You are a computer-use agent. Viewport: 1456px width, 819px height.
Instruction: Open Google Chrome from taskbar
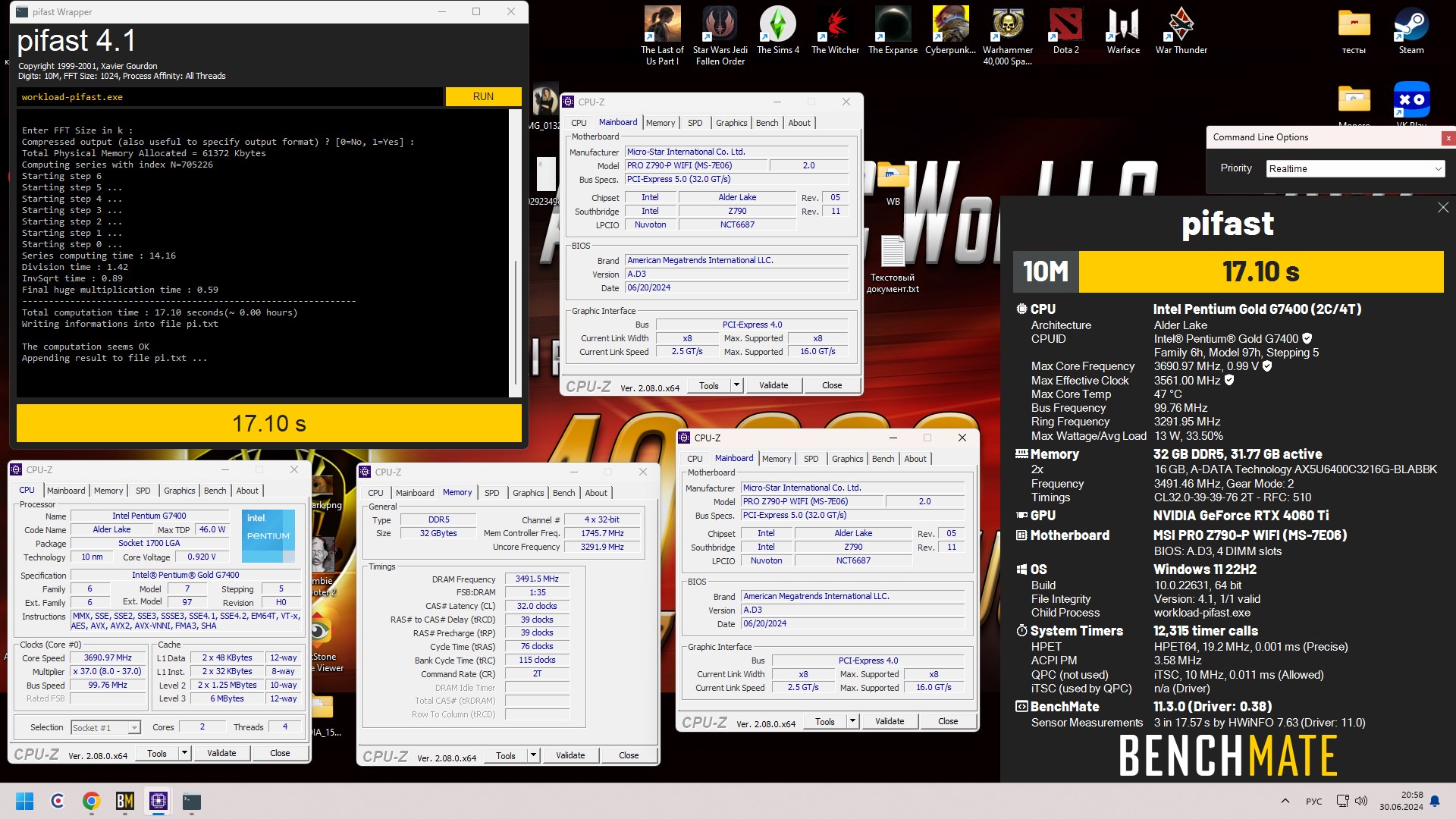click(92, 801)
